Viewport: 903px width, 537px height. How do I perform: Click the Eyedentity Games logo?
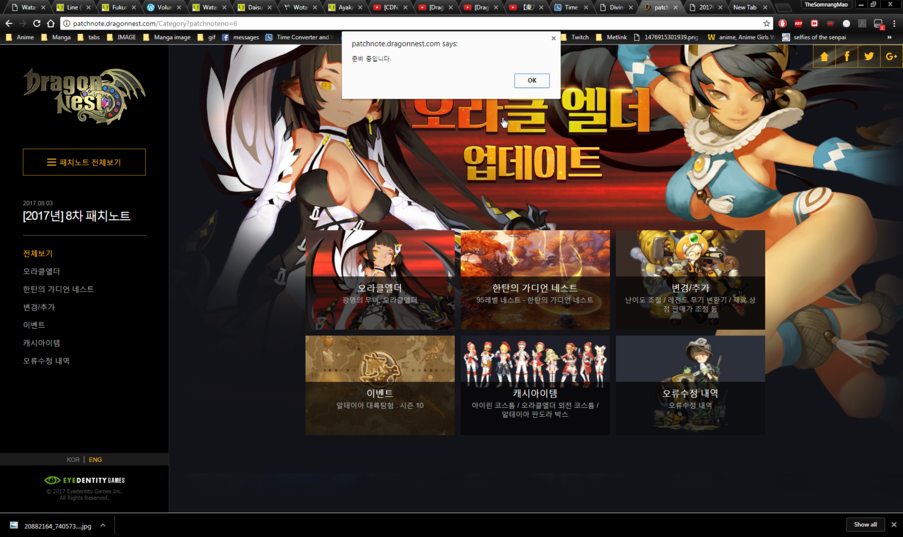[x=85, y=480]
